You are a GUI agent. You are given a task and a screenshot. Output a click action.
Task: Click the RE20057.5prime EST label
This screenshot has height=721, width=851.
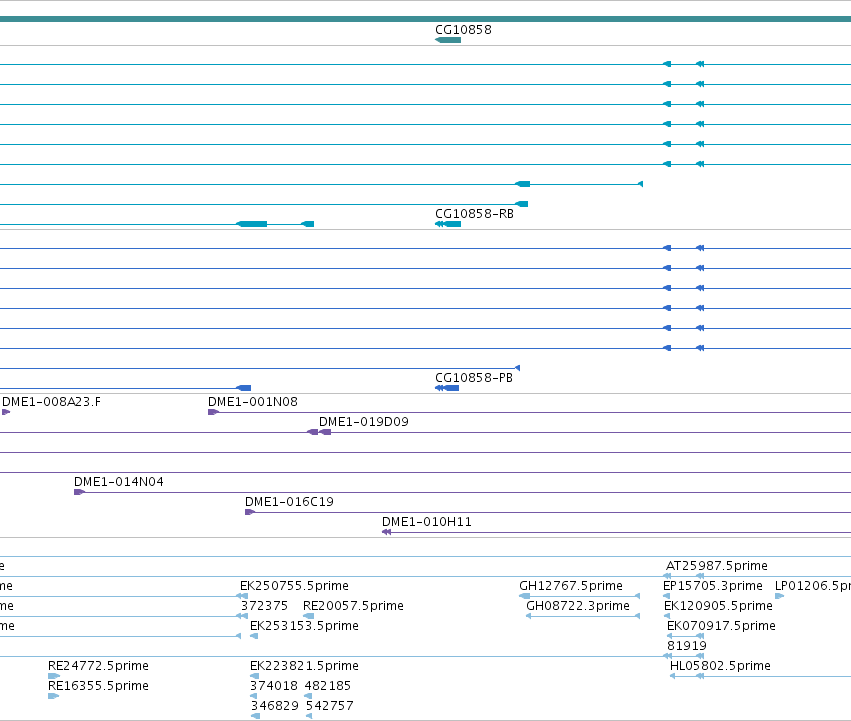coord(353,606)
